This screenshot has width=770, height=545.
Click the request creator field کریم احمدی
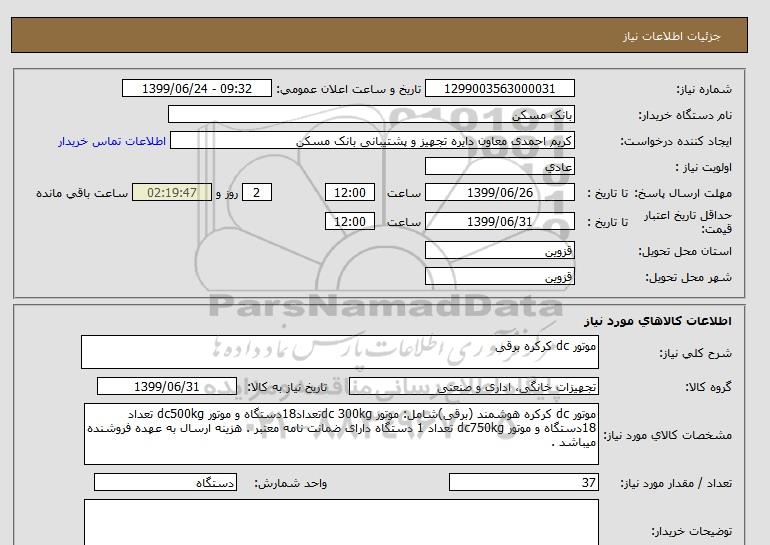[x=372, y=141]
